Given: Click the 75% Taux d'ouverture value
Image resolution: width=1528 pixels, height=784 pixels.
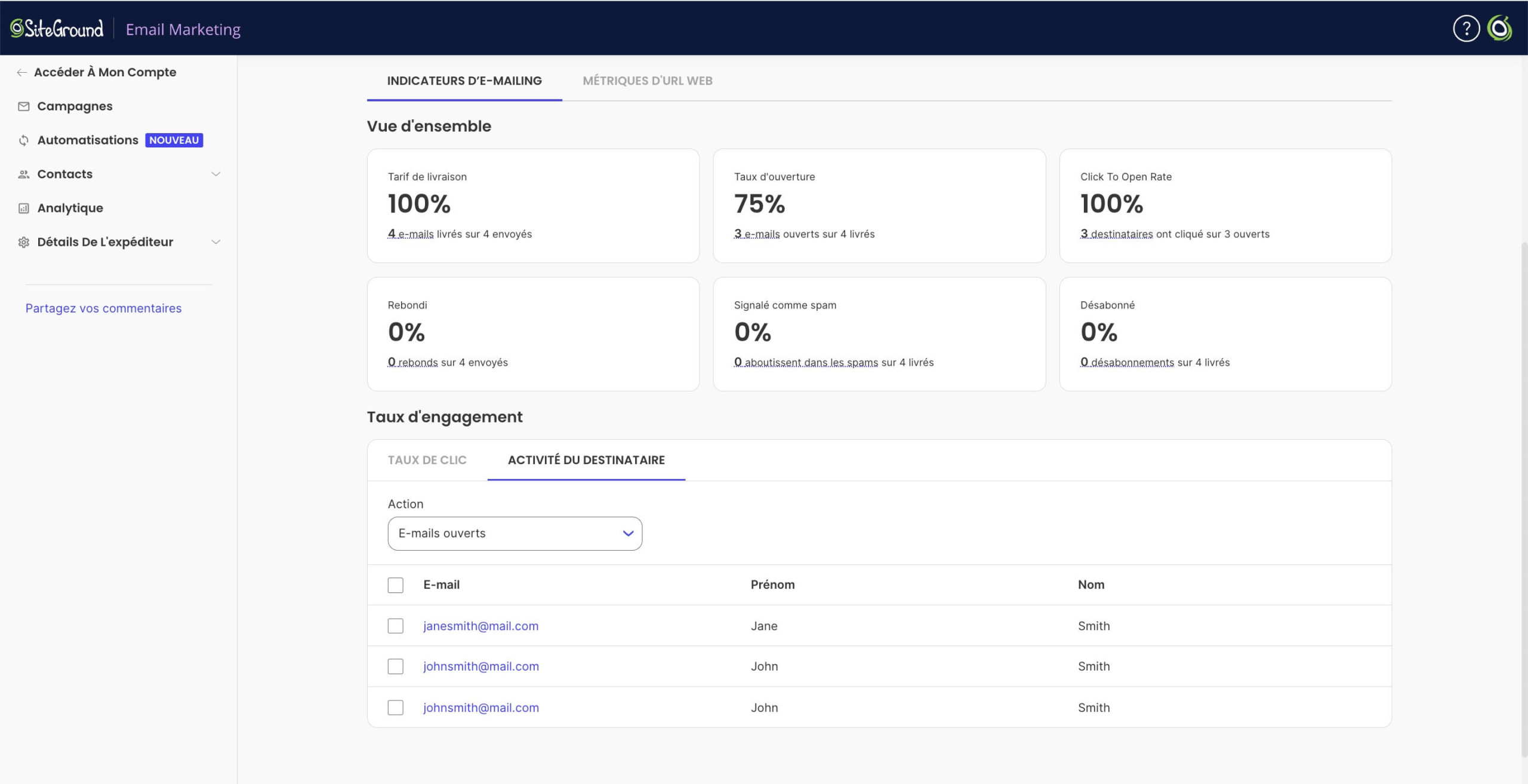Looking at the screenshot, I should (x=759, y=204).
